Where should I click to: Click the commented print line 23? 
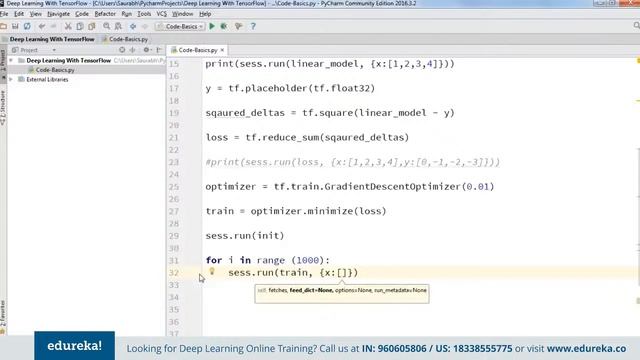[353, 162]
